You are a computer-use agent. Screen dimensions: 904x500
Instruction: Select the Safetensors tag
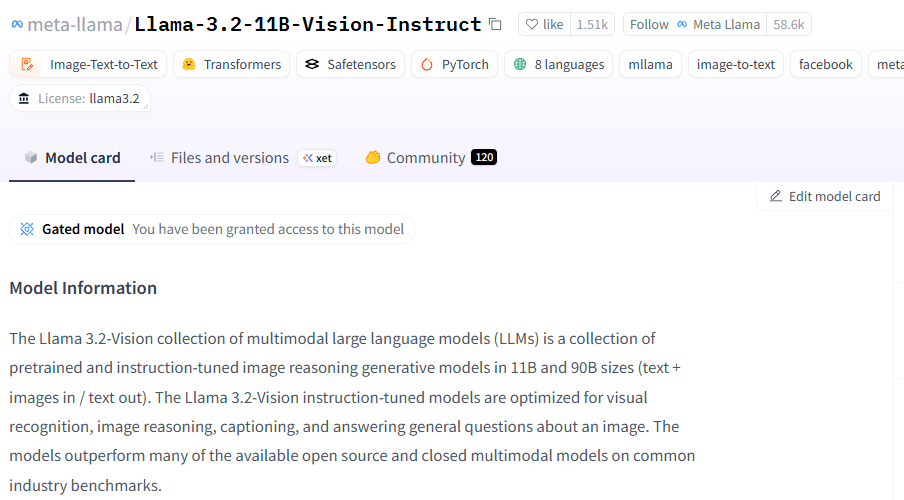(x=351, y=64)
